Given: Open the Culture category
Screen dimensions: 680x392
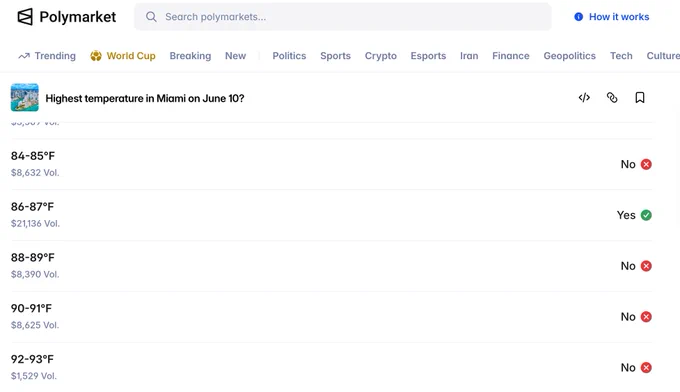Looking at the screenshot, I should [663, 56].
